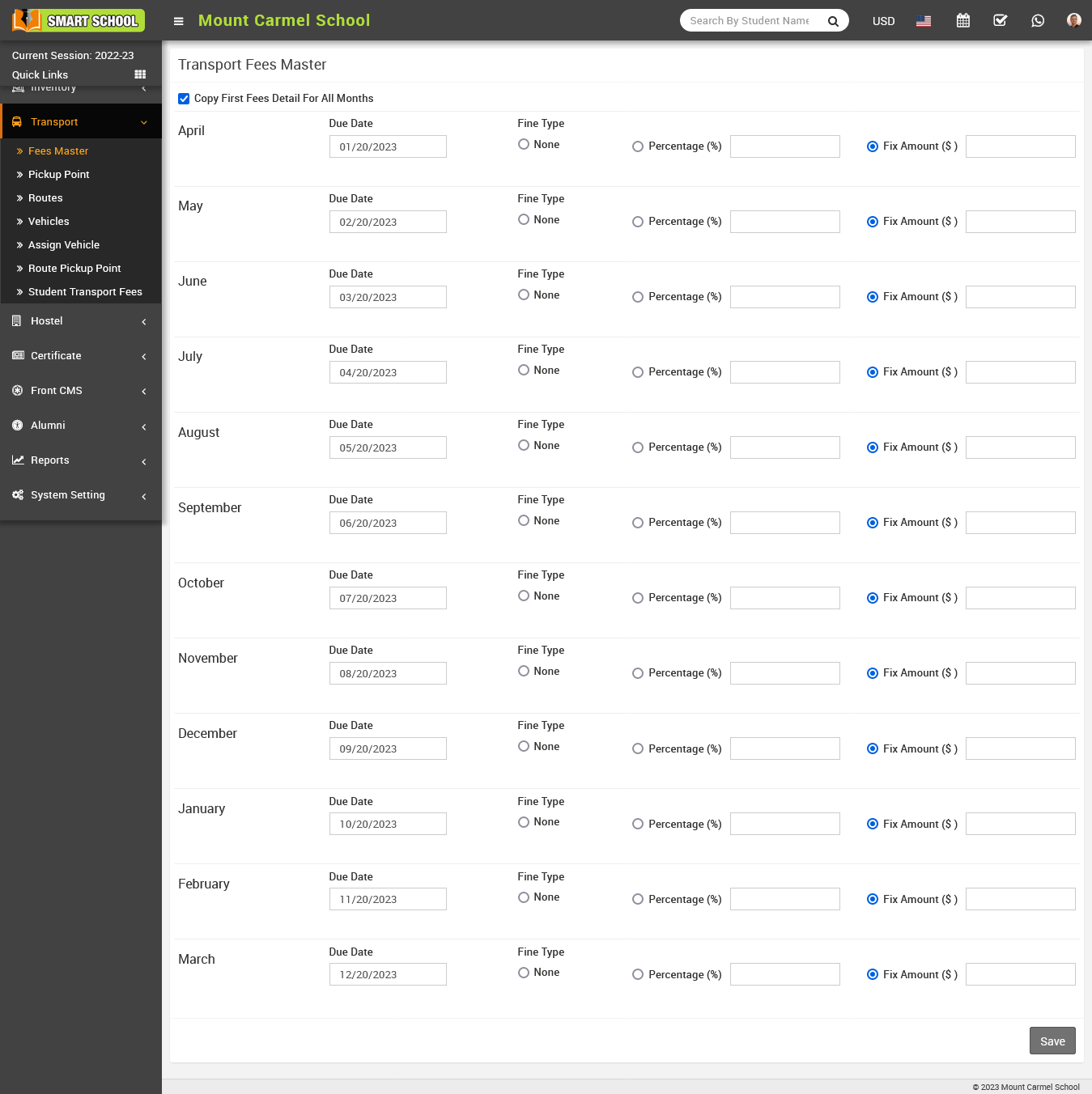Click the Save button
Screen dimensions: 1092x1094
[1052, 1041]
